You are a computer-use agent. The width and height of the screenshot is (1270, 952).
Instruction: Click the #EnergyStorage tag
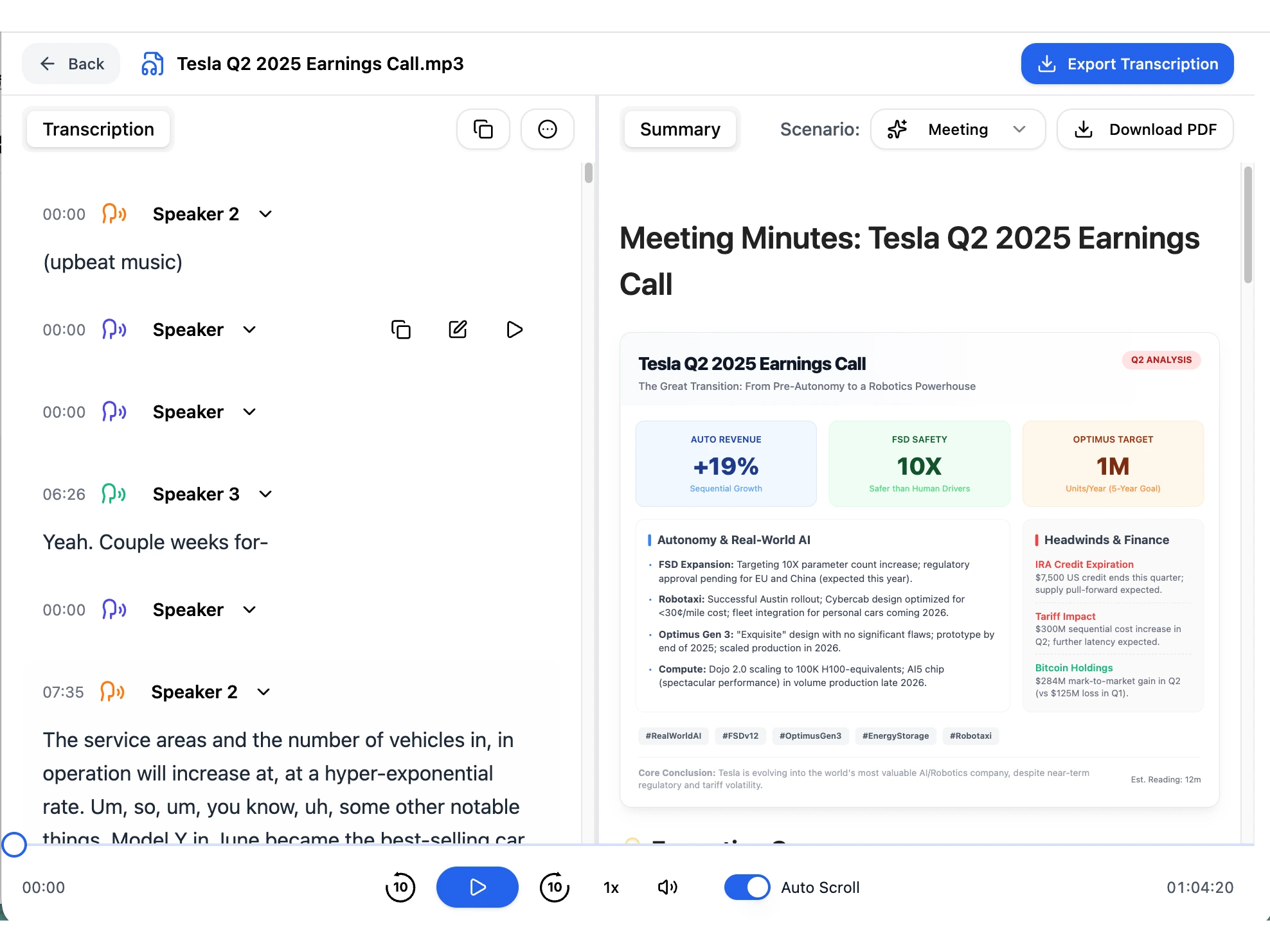[x=896, y=736]
